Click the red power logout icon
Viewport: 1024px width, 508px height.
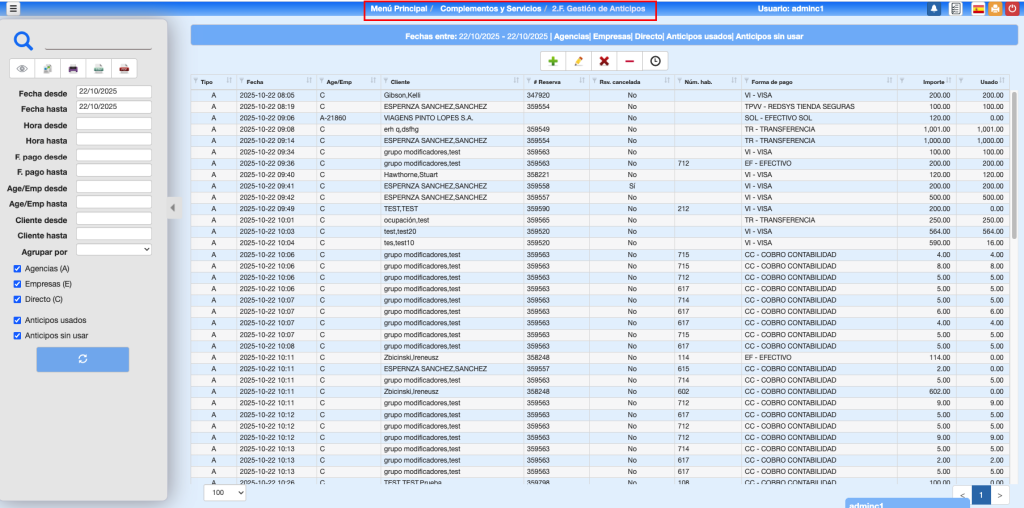[x=1013, y=9]
